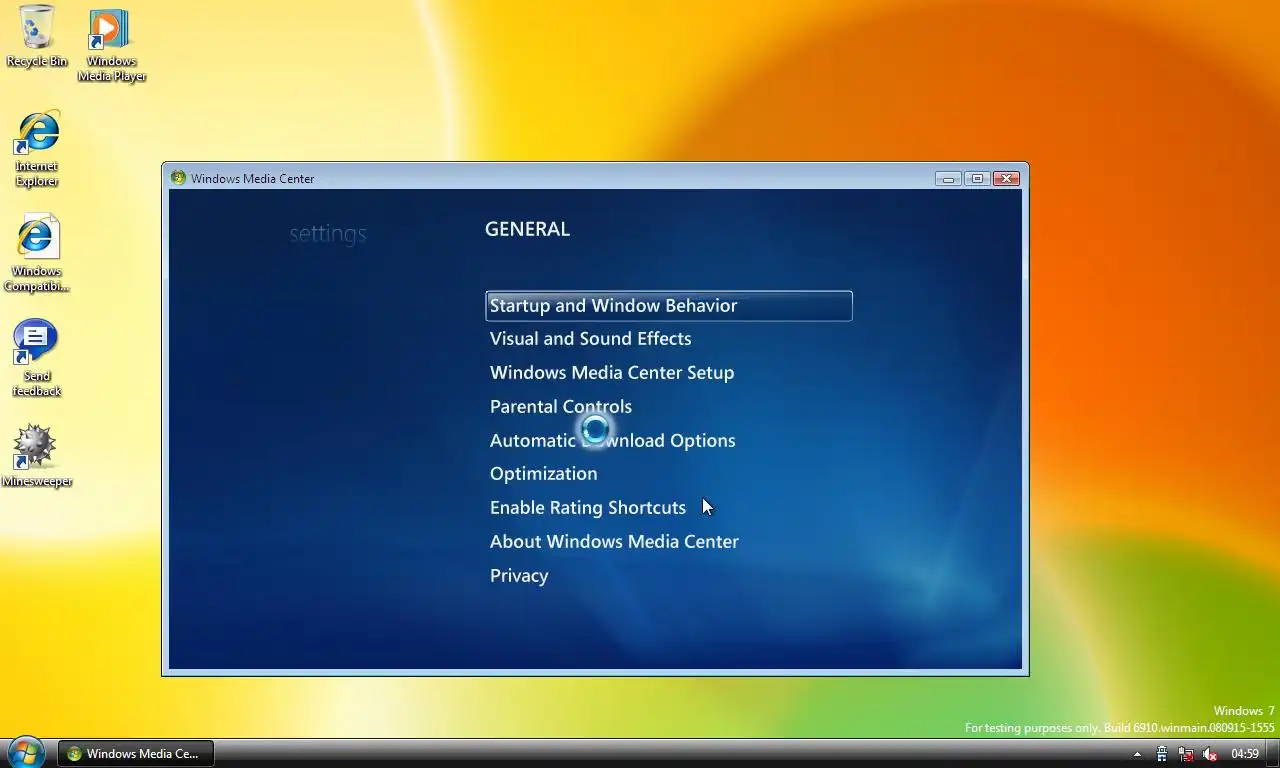Image resolution: width=1280 pixels, height=768 pixels.
Task: Choose Enable Rating Shortcuts
Action: (x=588, y=508)
